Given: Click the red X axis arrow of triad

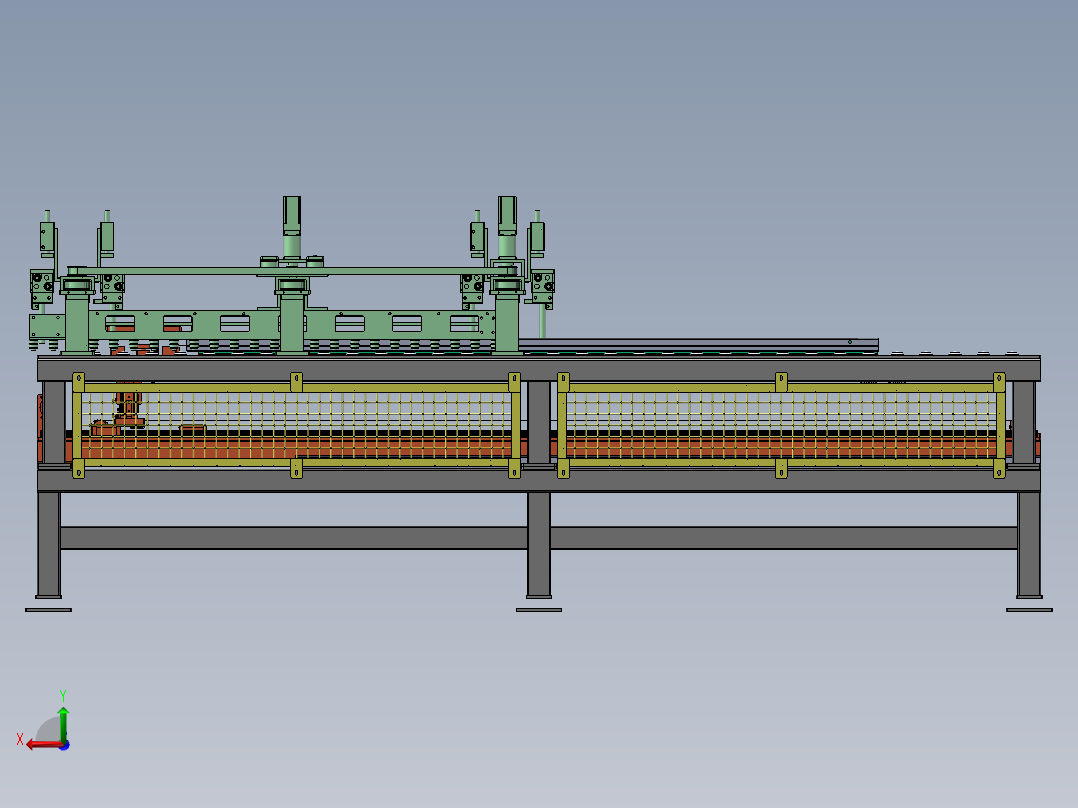Looking at the screenshot, I should pos(44,745).
